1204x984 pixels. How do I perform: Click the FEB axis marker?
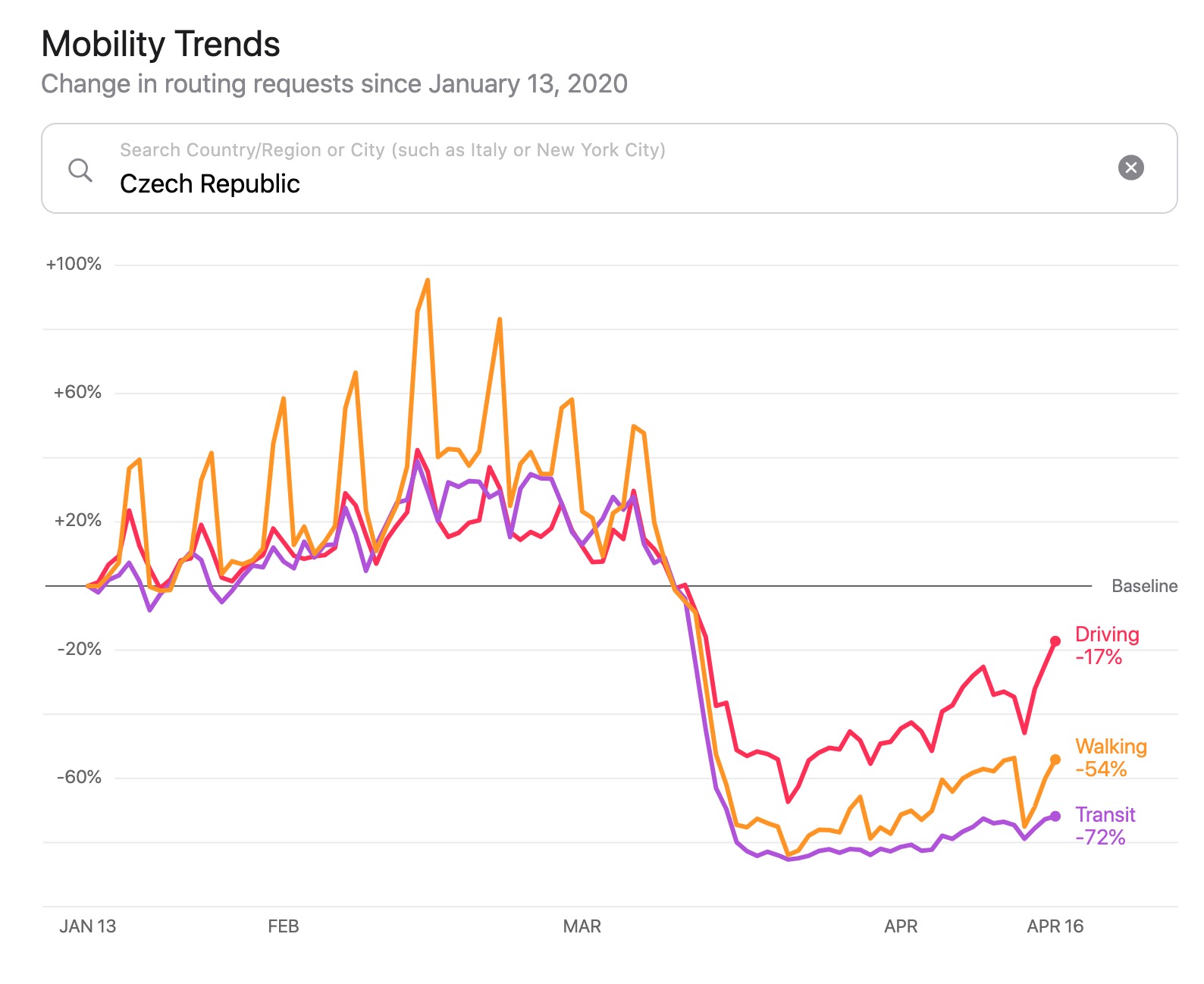[x=284, y=926]
